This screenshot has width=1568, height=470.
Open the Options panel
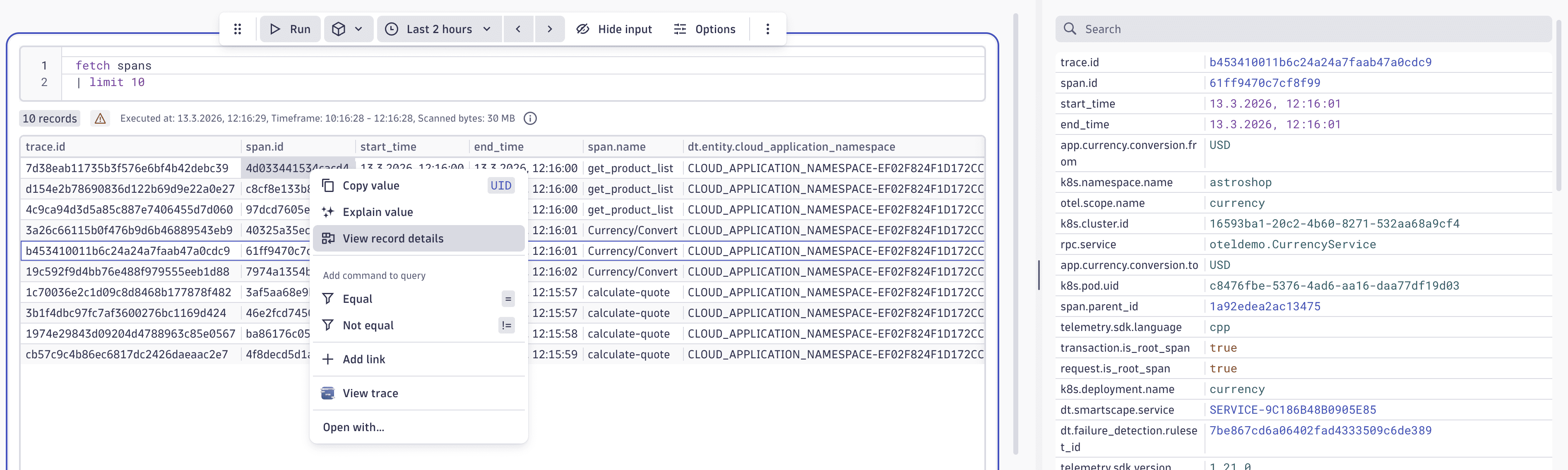(704, 29)
